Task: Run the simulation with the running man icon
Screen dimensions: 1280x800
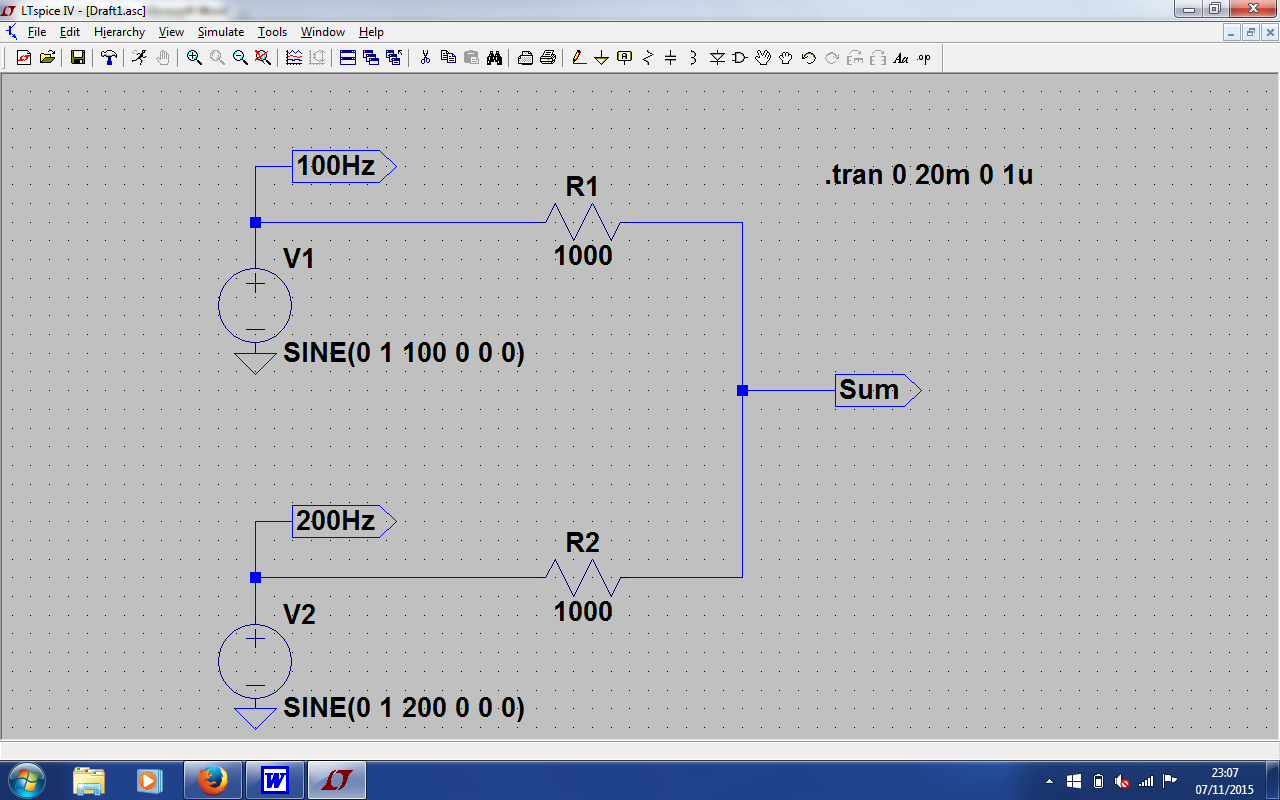Action: click(139, 58)
